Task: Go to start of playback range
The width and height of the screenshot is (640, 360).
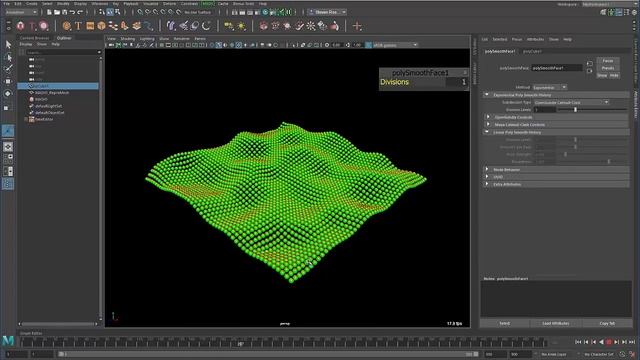Action: point(578,342)
